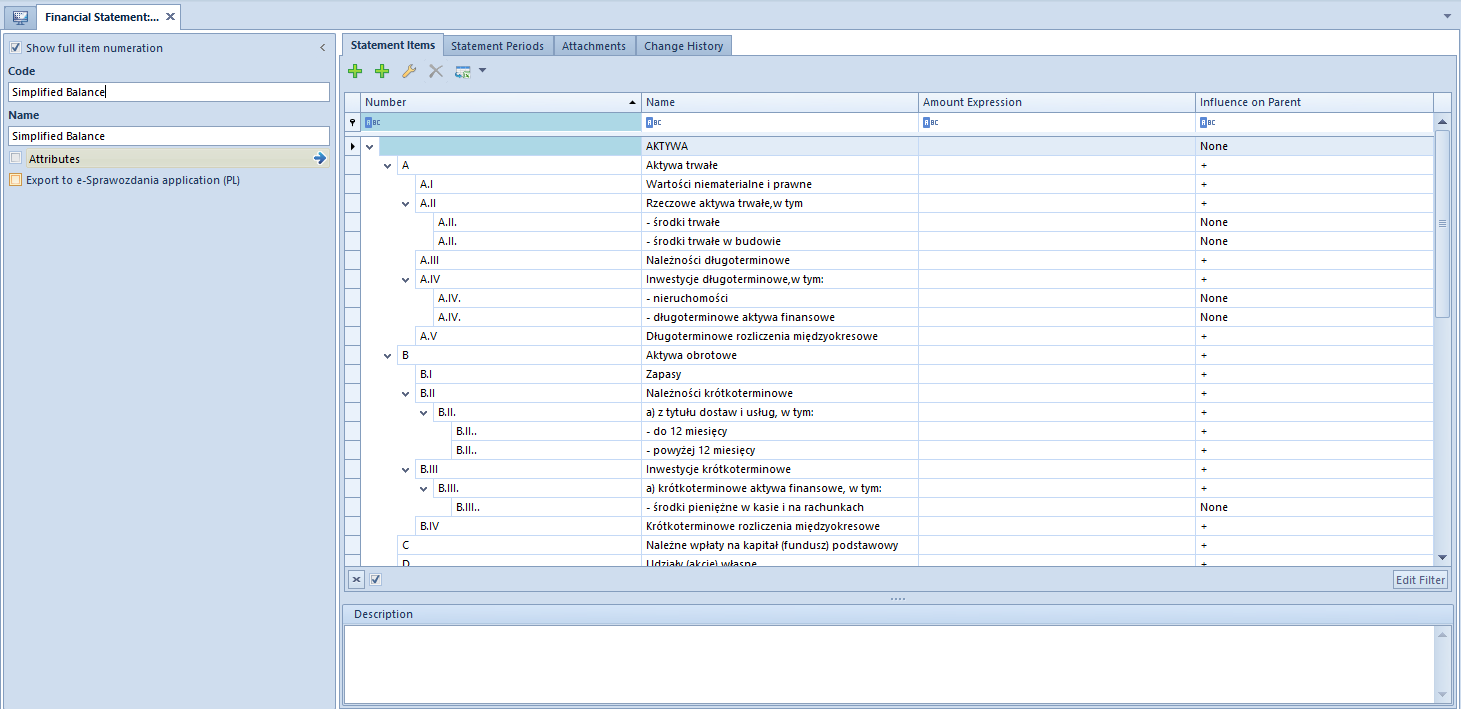The height and width of the screenshot is (709, 1461).
Task: Toggle Show full item numeration checkbox
Action: [x=15, y=48]
